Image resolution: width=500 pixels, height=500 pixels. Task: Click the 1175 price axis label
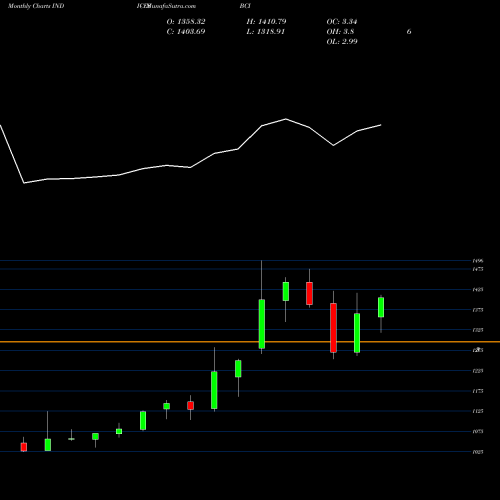tap(478, 391)
